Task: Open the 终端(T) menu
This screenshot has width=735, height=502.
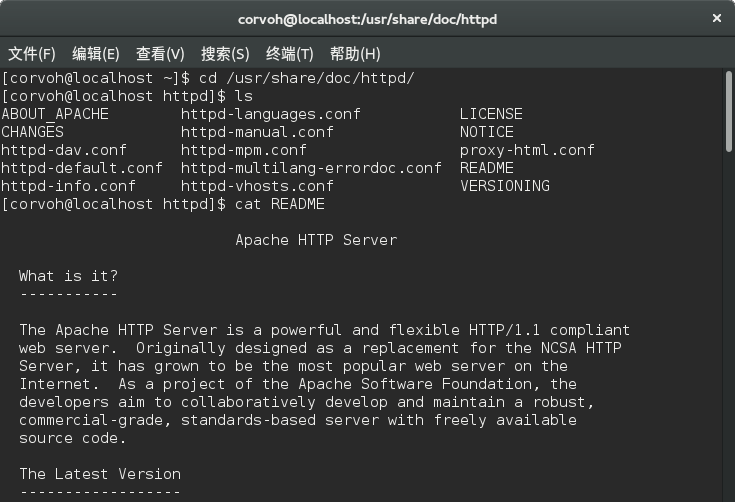Action: coord(289,54)
